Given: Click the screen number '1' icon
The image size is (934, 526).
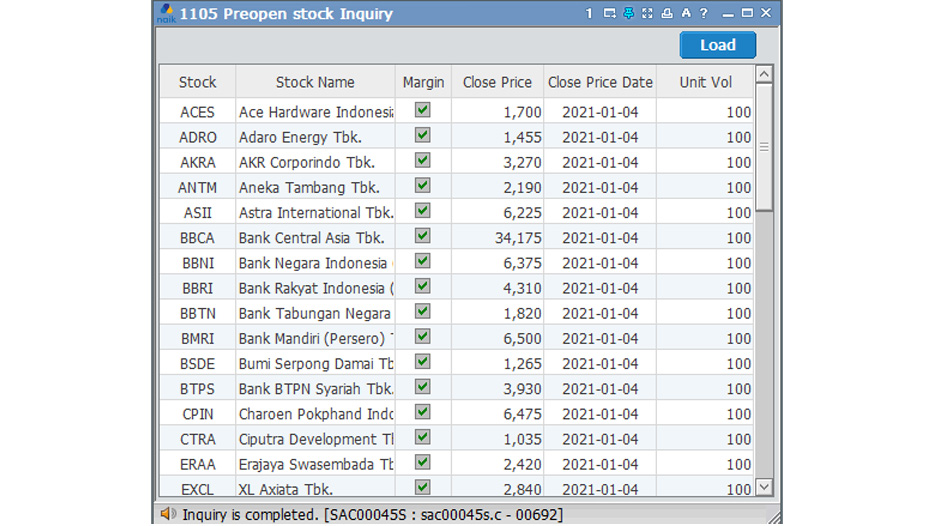Looking at the screenshot, I should click(x=590, y=14).
